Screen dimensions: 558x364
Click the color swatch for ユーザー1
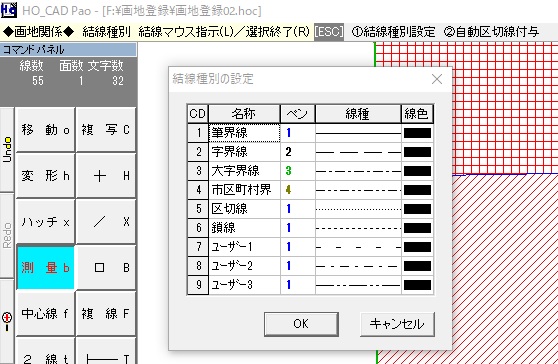417,247
